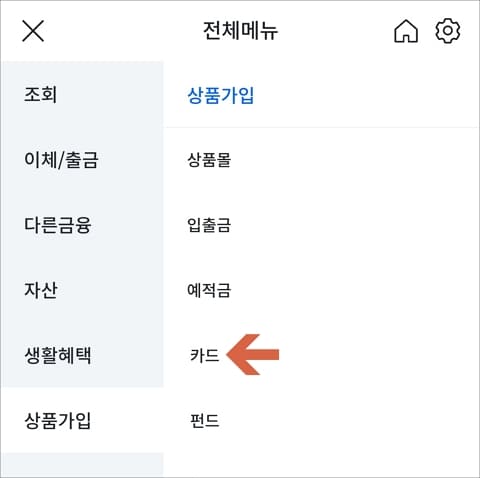Close the 전체메뉴 panel with X

point(33,31)
